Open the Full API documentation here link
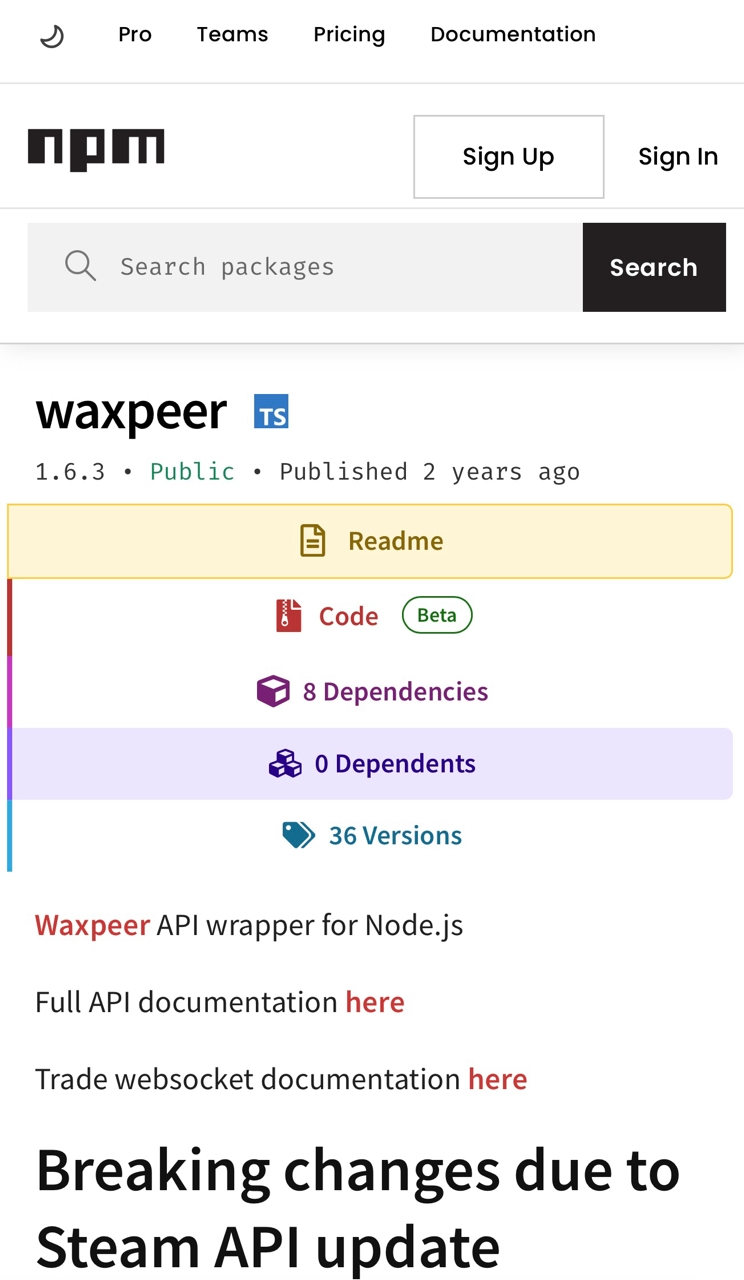 click(x=375, y=1002)
